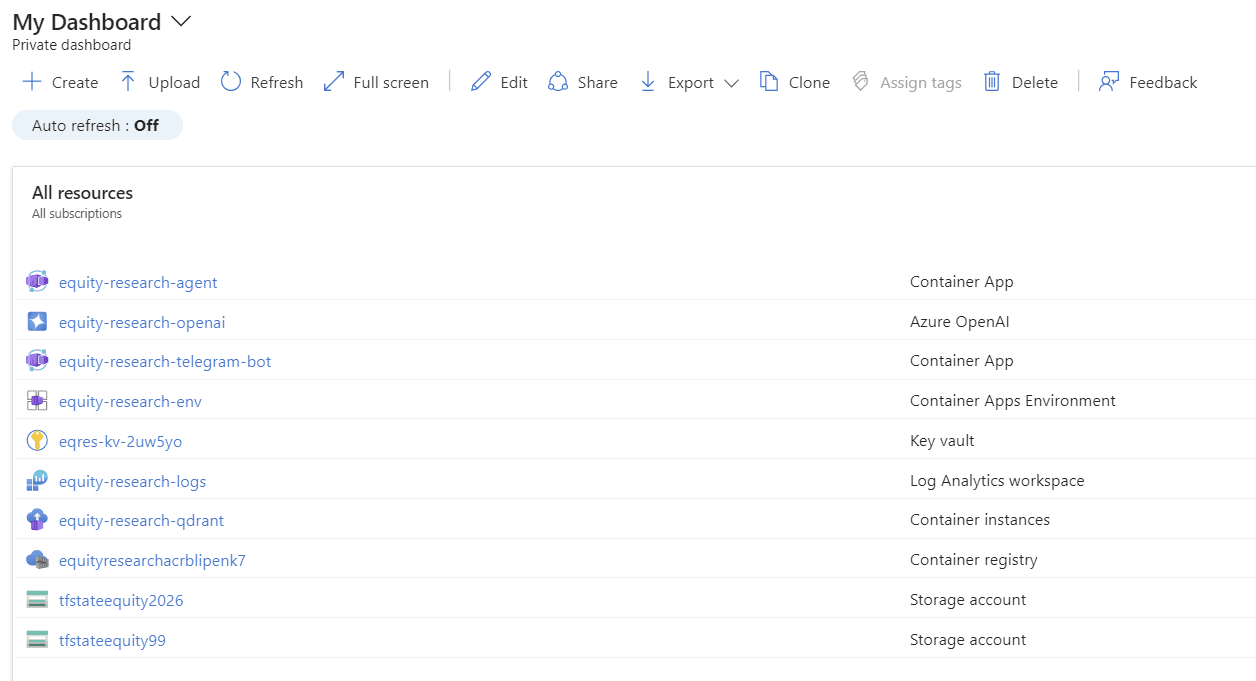Open the equity-research-agent resource link

[138, 282]
